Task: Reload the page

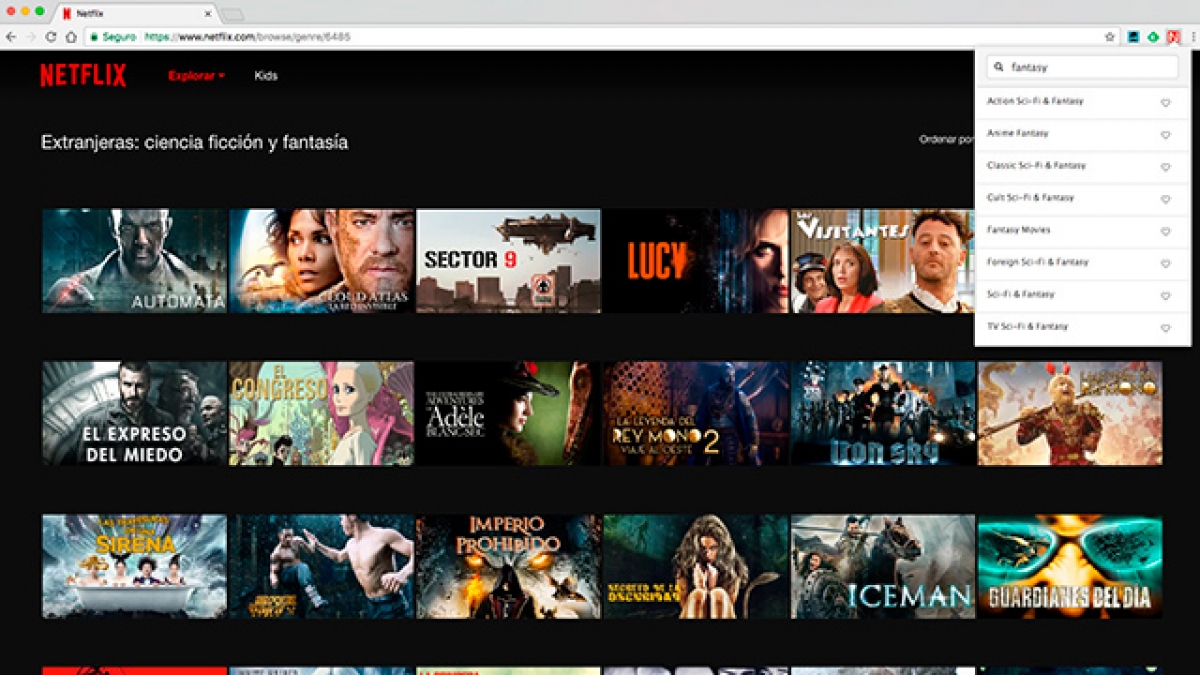Action: 51,37
